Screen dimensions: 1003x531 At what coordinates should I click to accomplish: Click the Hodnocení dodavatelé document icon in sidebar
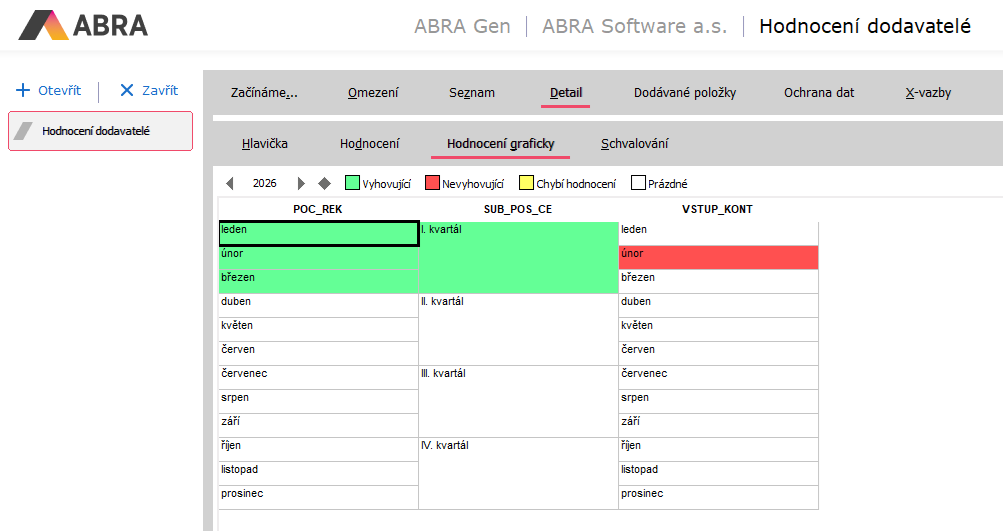click(24, 131)
